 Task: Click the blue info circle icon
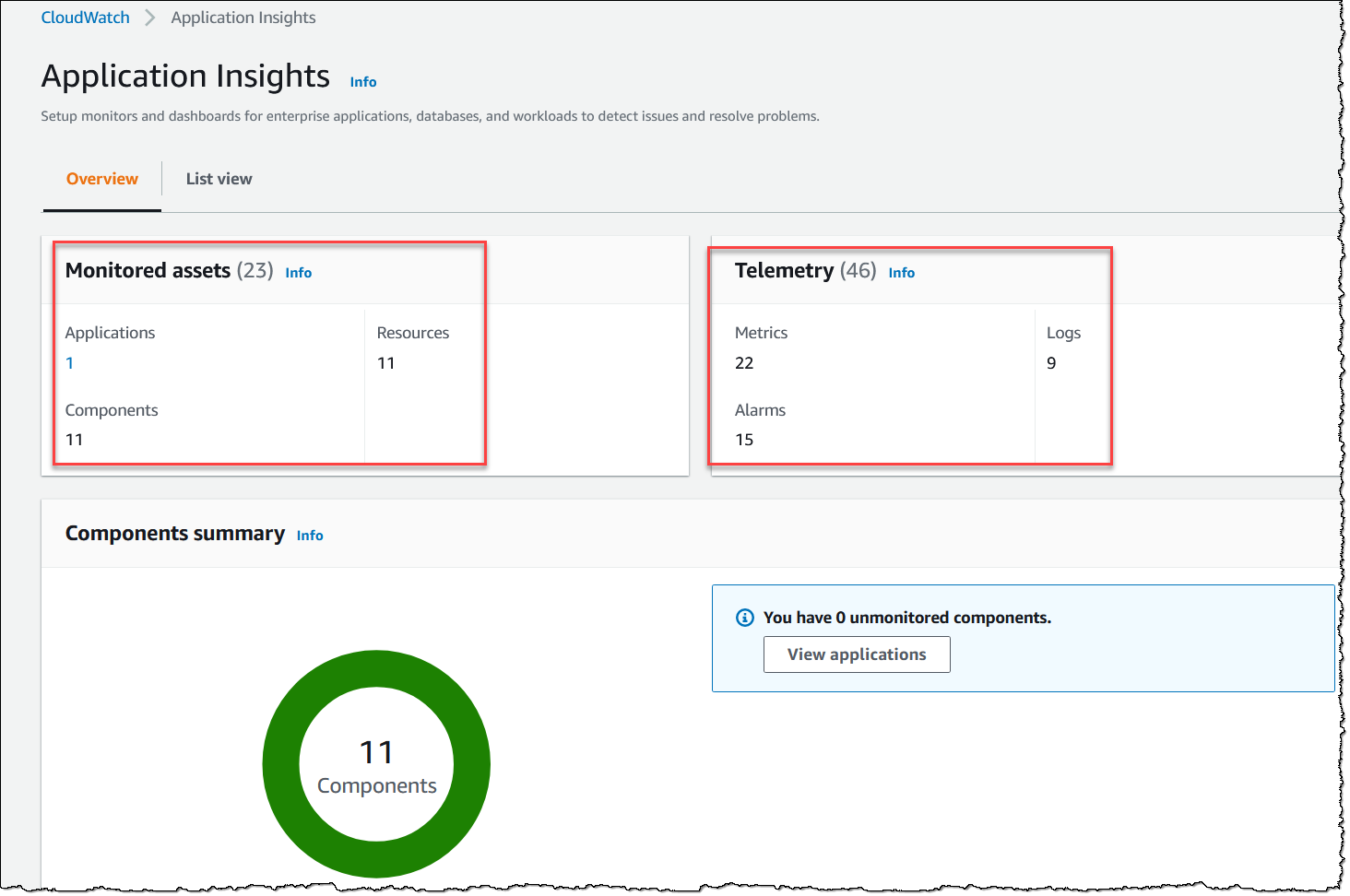coord(744,618)
